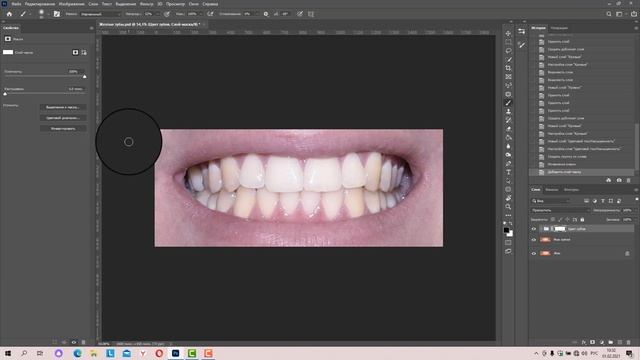Switch to the Каналы tab
The image size is (640, 360).
[x=551, y=190]
